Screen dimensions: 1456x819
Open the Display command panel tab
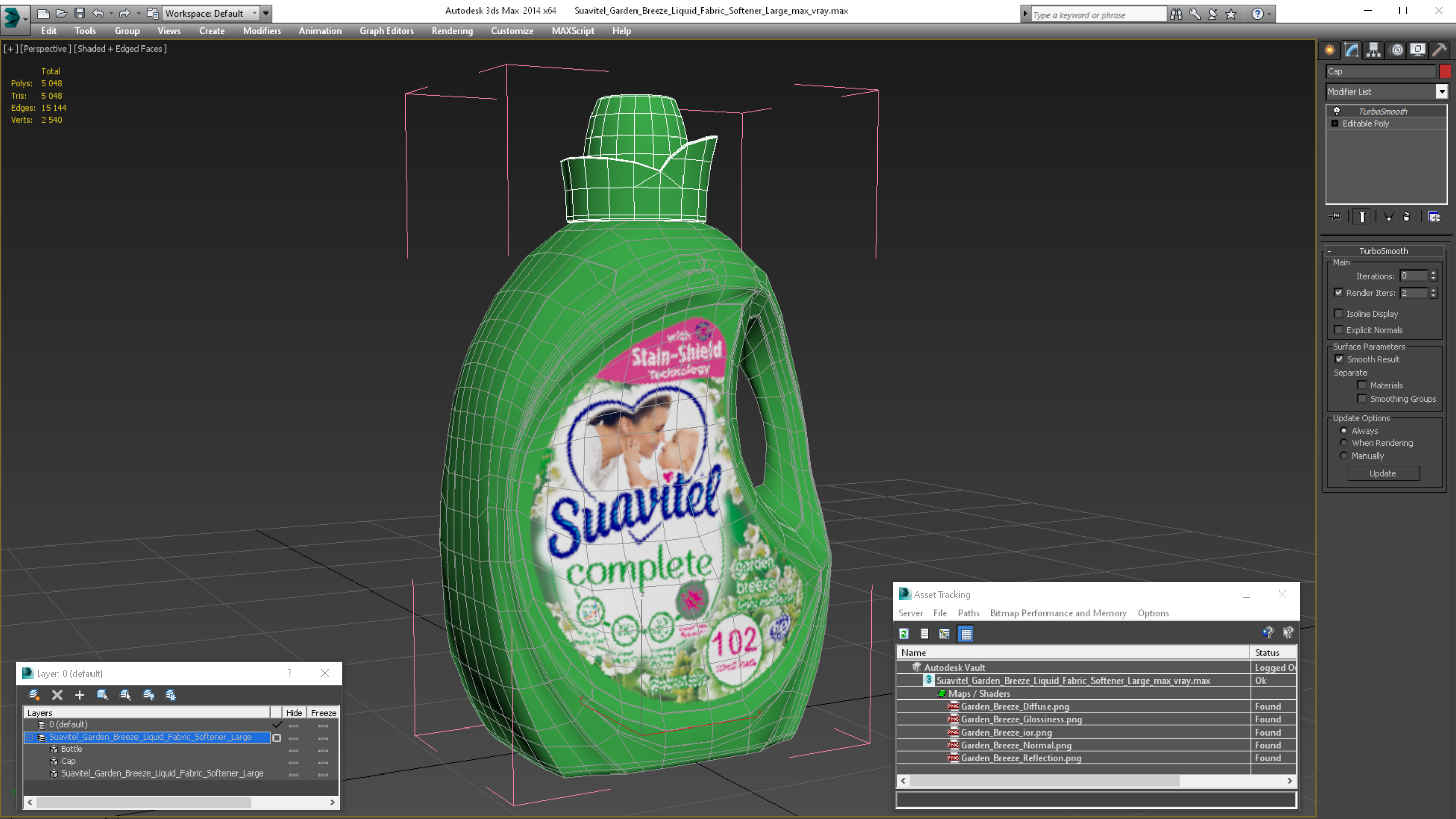coord(1418,51)
